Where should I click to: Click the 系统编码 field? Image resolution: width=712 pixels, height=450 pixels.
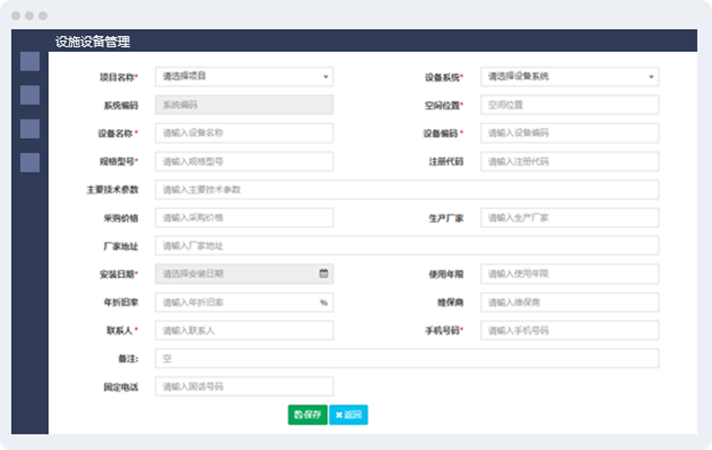(x=244, y=105)
